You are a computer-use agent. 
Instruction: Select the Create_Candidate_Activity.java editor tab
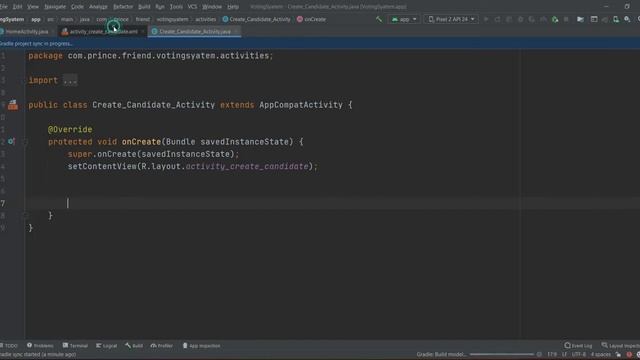195,31
